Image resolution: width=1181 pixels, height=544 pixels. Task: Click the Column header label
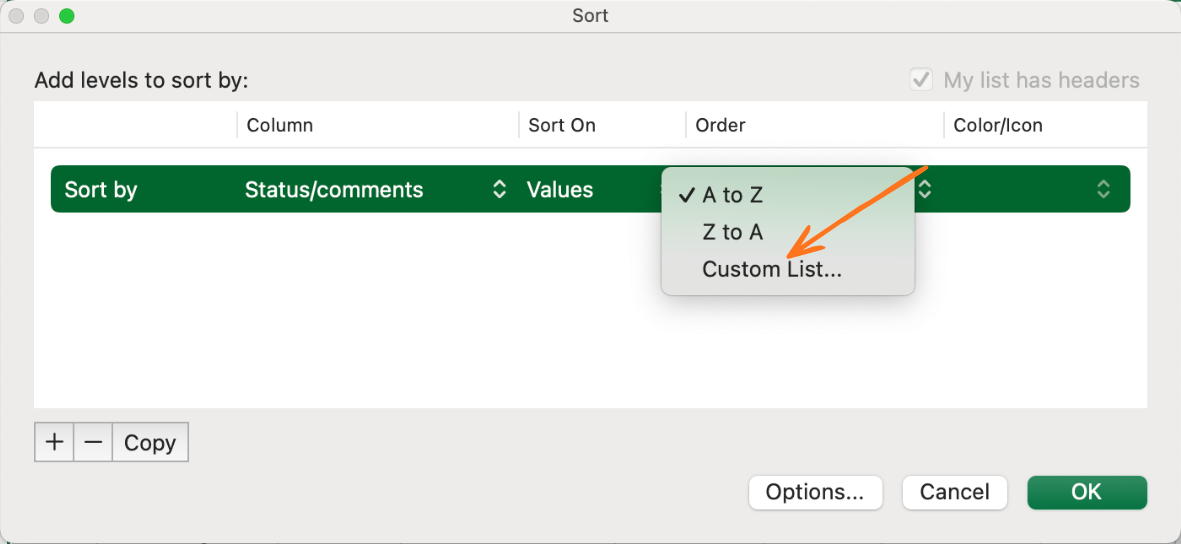coord(279,126)
